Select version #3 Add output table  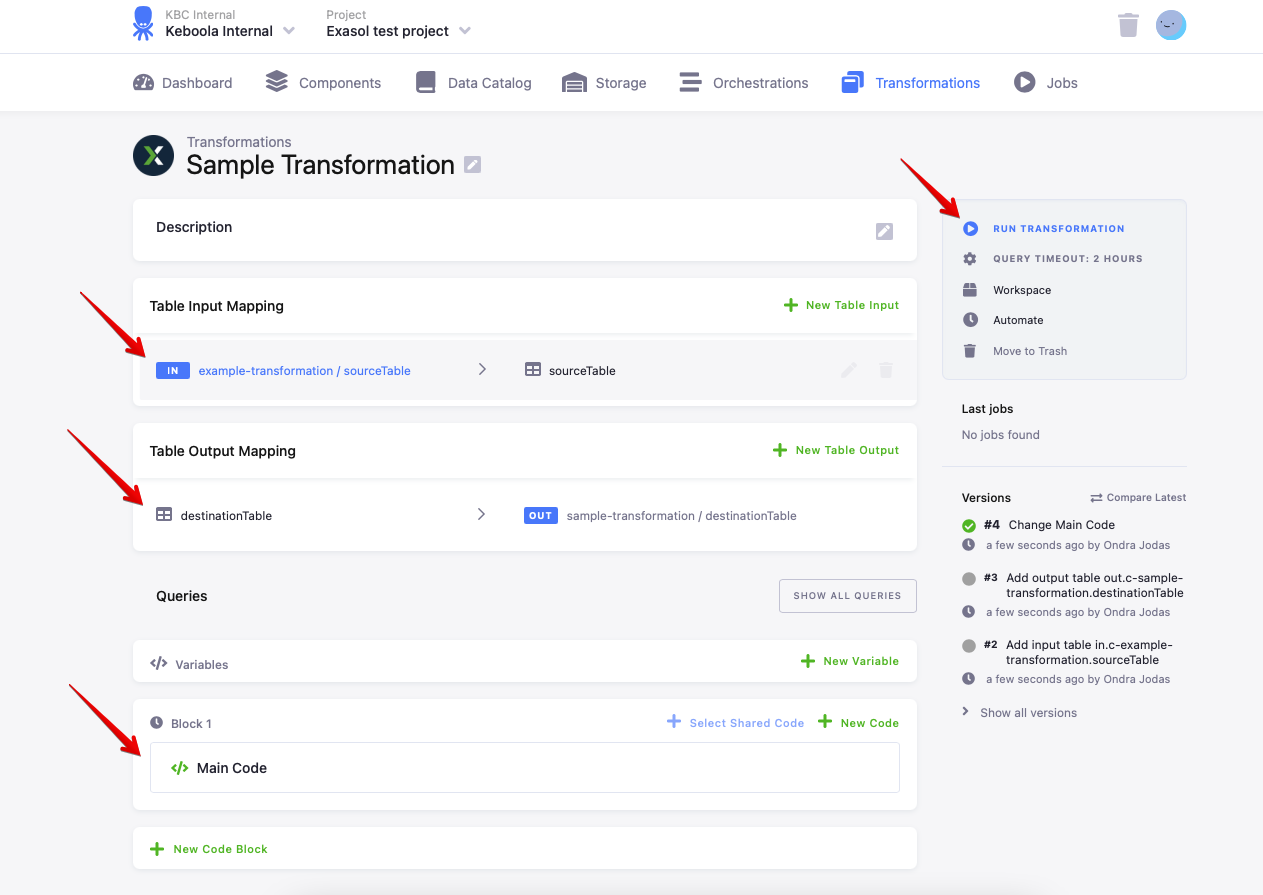1095,585
